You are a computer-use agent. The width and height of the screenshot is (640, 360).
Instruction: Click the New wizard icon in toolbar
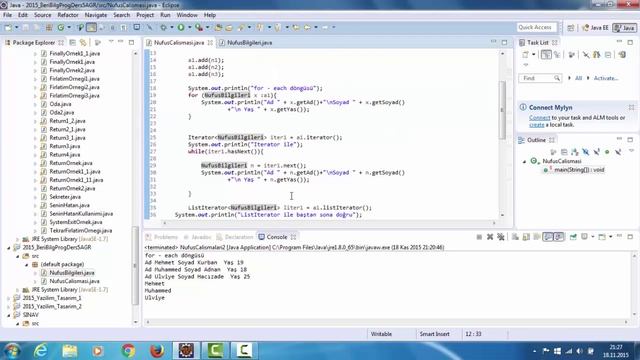(x=8, y=27)
